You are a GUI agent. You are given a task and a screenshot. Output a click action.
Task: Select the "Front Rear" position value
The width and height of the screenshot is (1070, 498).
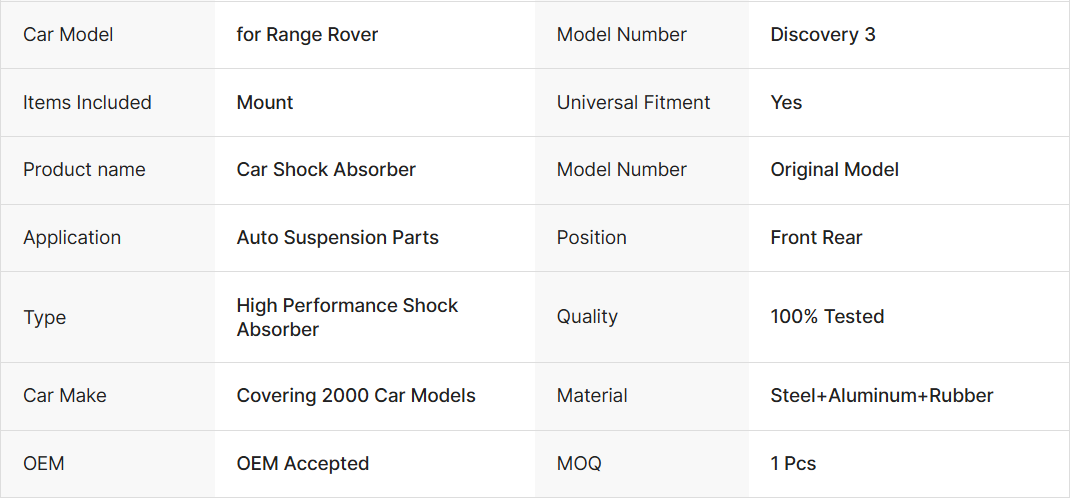tap(816, 238)
